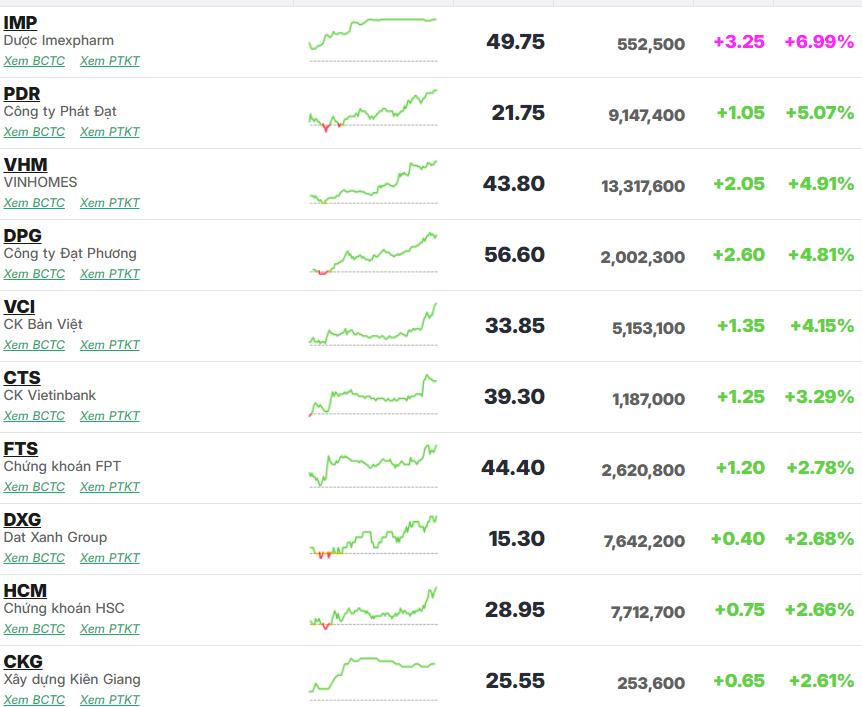The height and width of the screenshot is (707, 862).
Task: Click Xem PTKT under Xây dựng Kiên Giang
Action: [x=110, y=700]
